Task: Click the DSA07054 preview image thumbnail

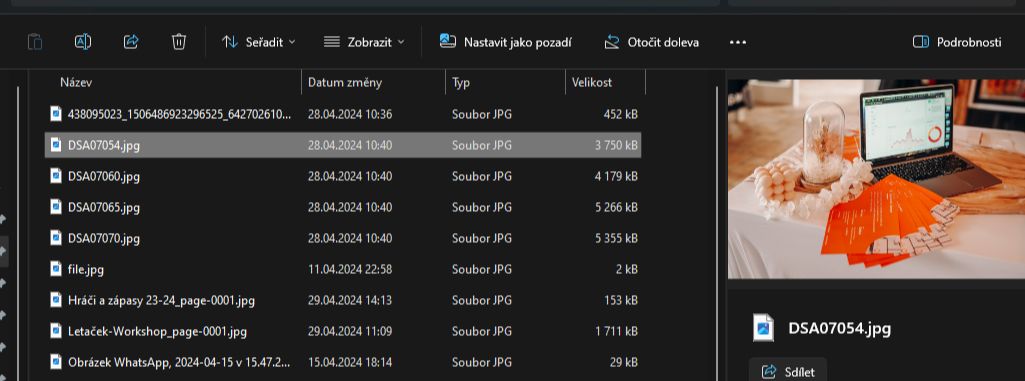Action: click(x=876, y=178)
